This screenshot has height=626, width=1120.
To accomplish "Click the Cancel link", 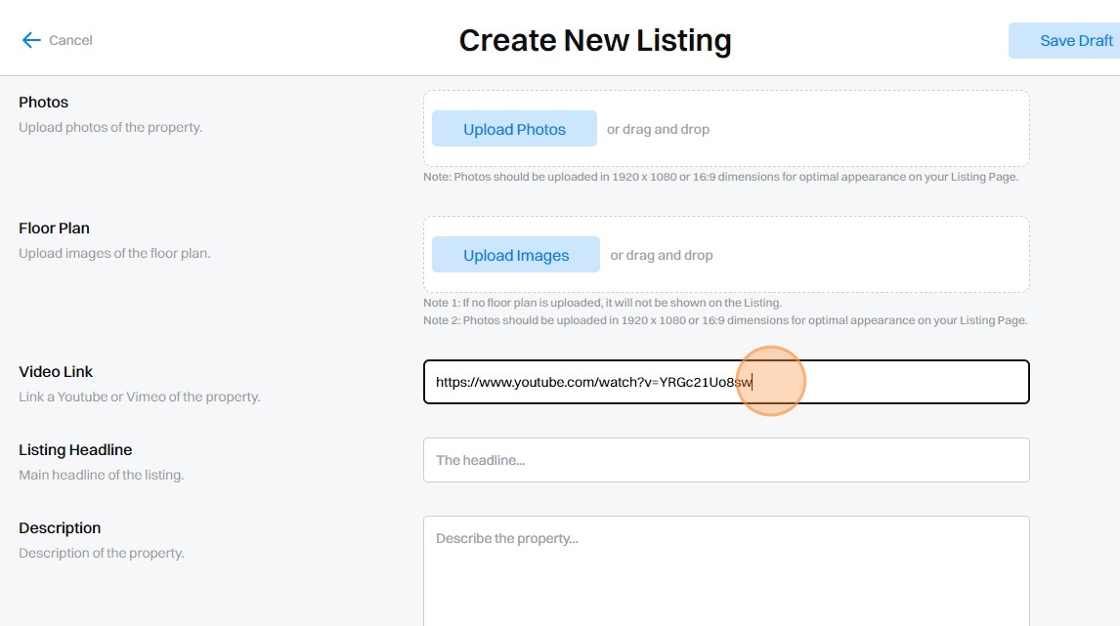I will coord(70,40).
